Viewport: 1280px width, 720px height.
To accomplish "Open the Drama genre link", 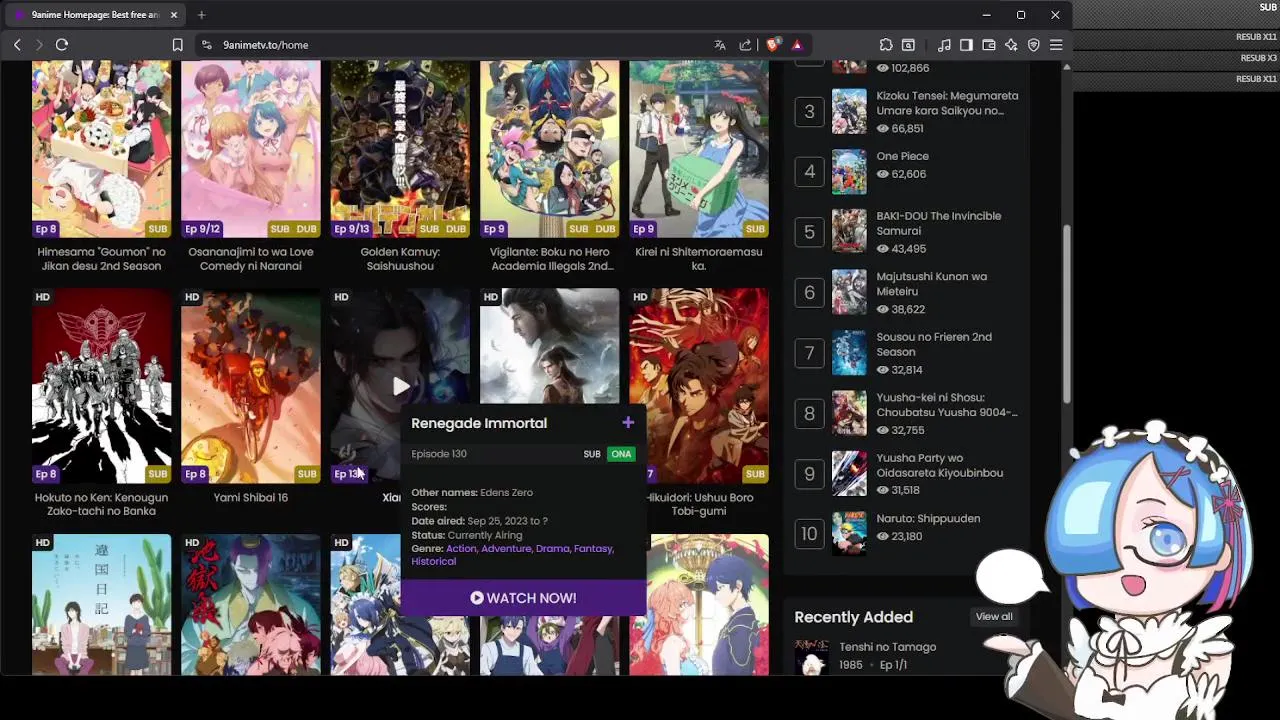I will [552, 548].
